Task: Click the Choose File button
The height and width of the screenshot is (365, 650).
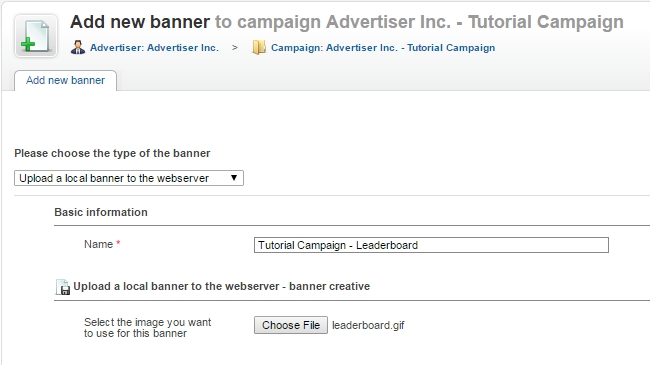Action: pos(291,325)
